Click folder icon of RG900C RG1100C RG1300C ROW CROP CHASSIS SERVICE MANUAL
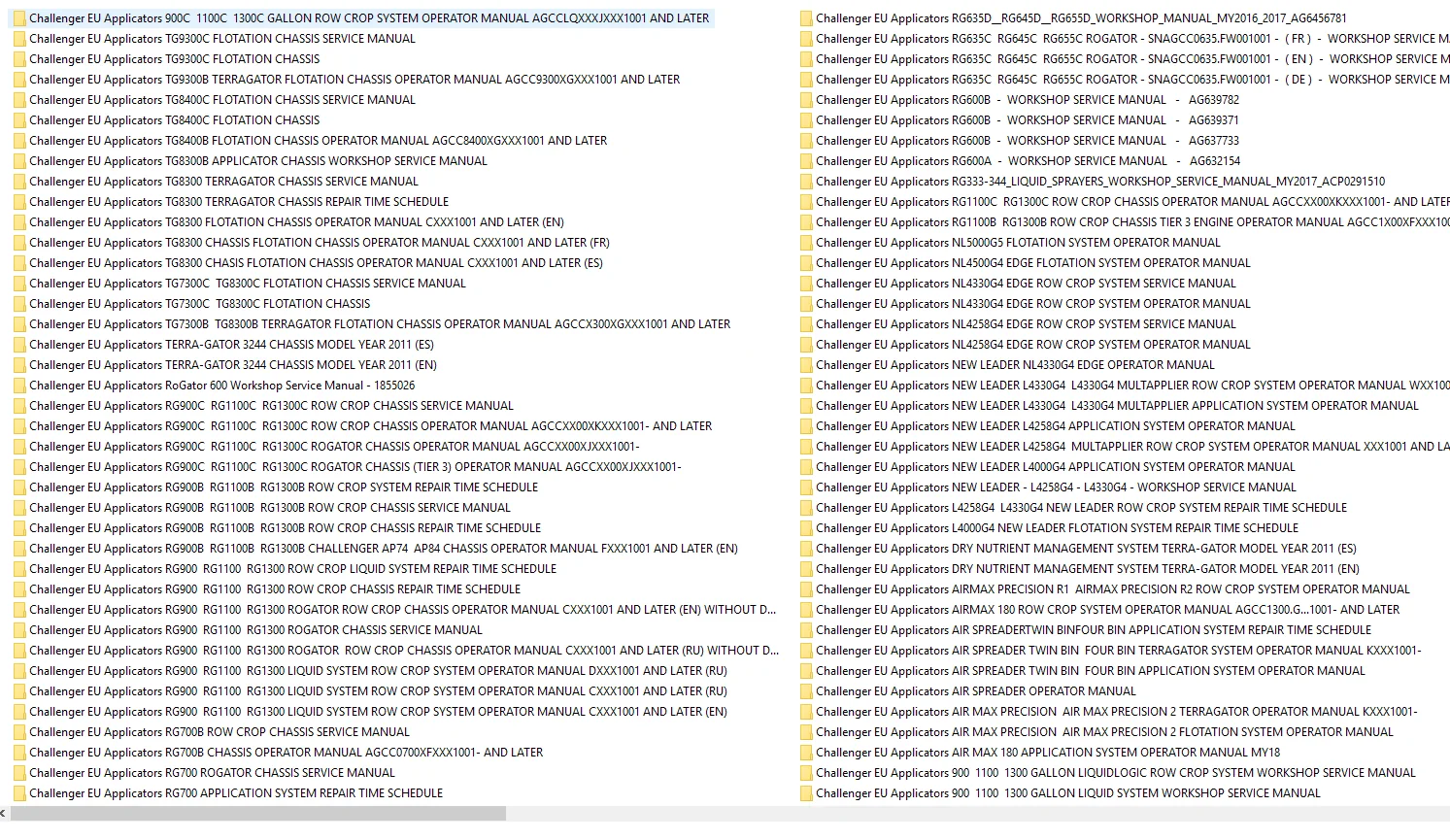The image size is (1450, 840). (19, 406)
